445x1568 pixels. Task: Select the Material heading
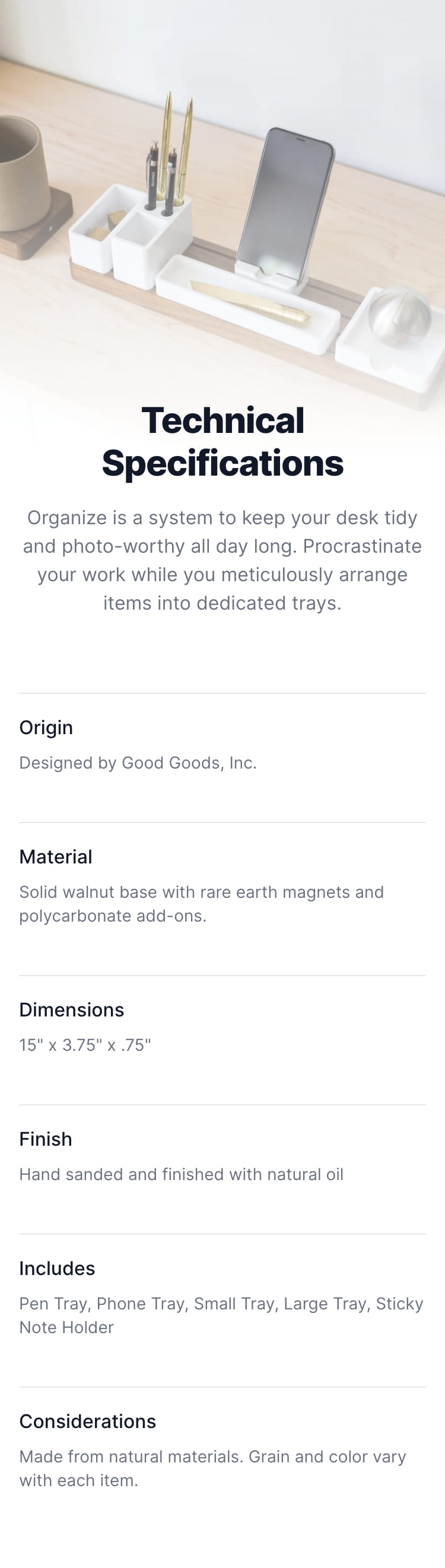56,856
